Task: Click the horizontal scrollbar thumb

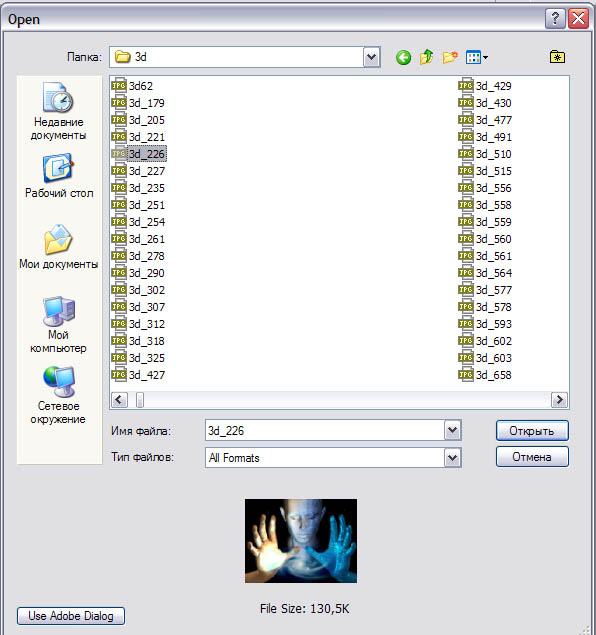Action: click(x=140, y=400)
